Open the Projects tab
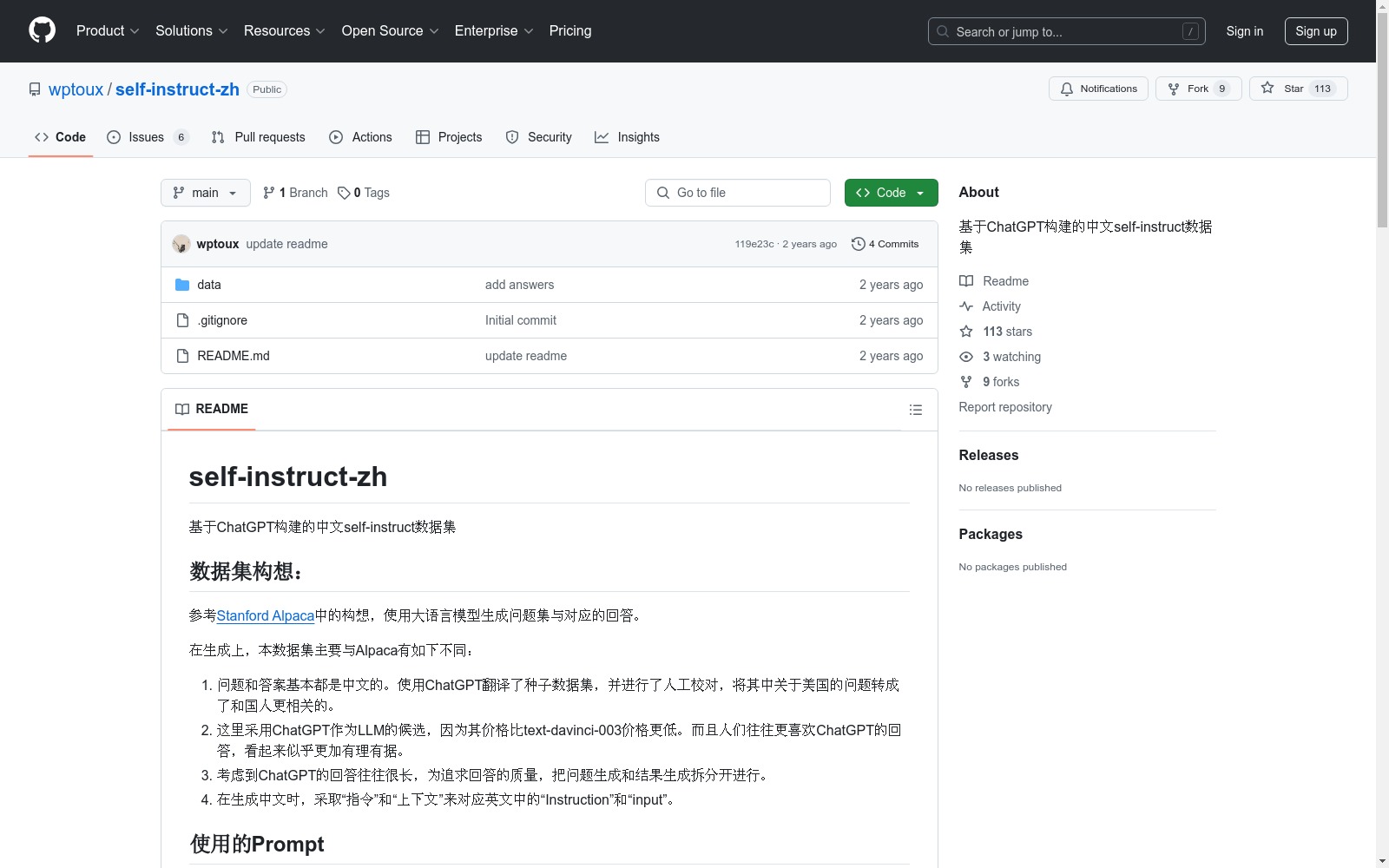The image size is (1389, 868). 449,137
